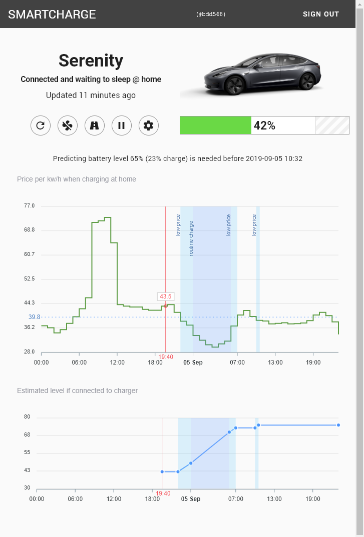Open settings gear icon
This screenshot has width=364, height=537.
click(x=149, y=125)
